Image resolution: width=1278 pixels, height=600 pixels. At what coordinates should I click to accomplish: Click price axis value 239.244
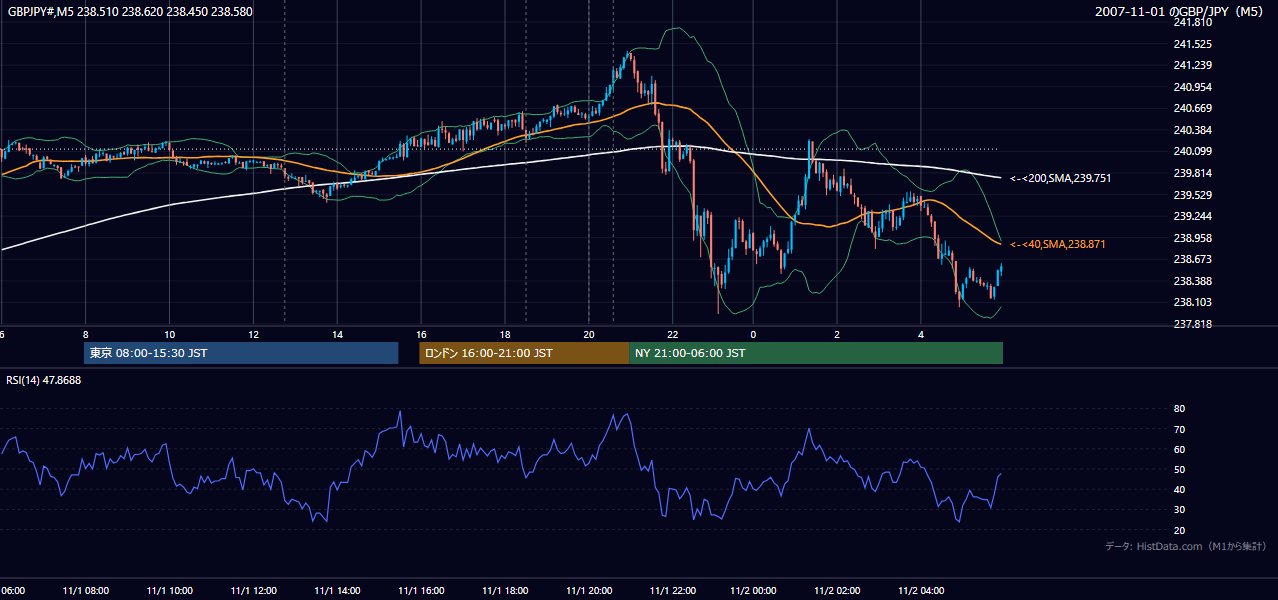1192,216
